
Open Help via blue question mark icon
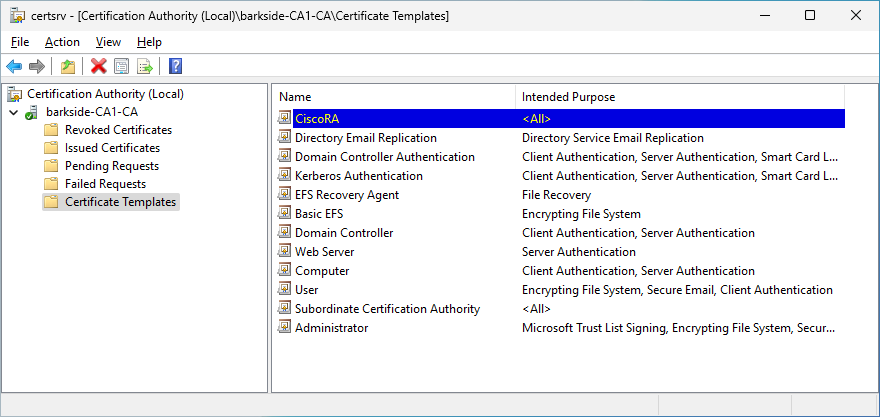pos(175,67)
